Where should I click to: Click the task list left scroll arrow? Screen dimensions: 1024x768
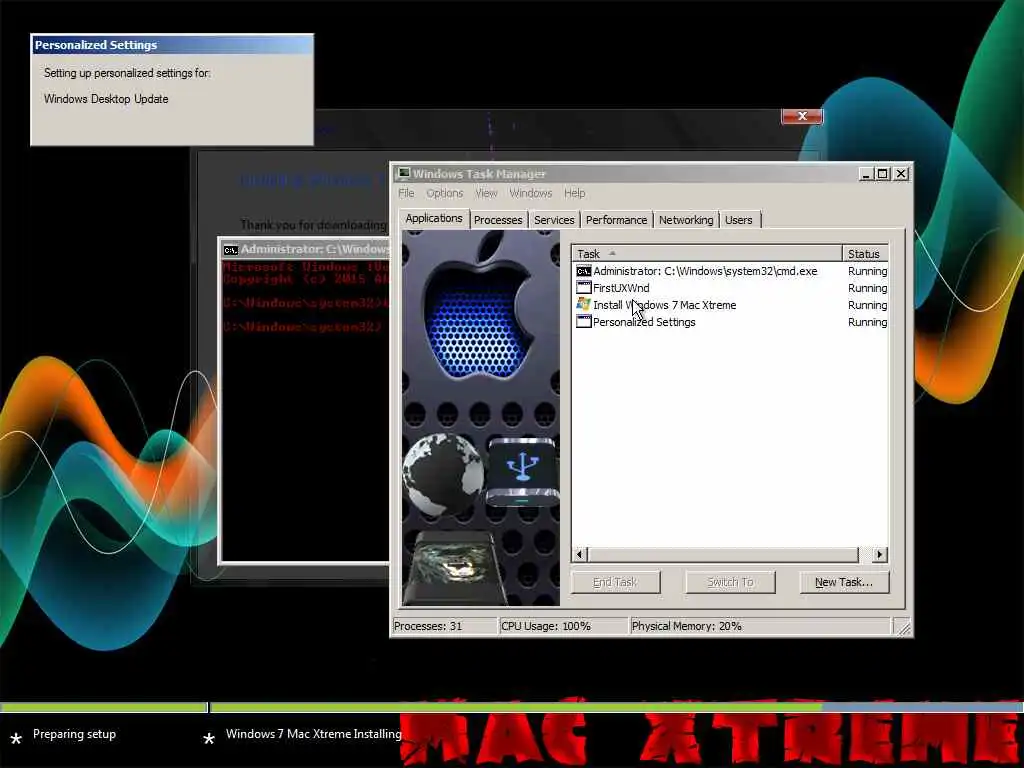click(x=580, y=554)
